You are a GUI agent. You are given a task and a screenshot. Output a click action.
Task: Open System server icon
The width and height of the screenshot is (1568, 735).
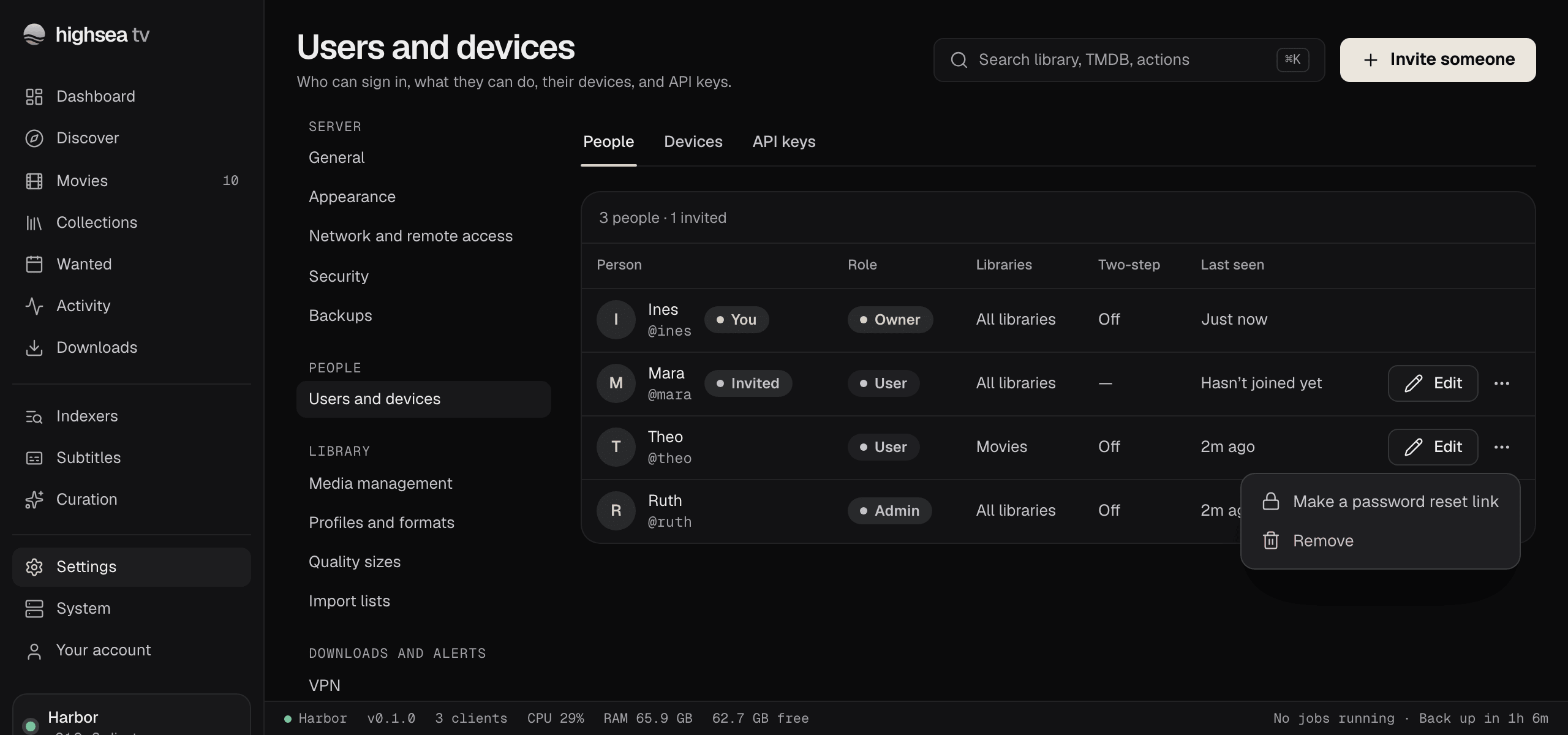(34, 609)
